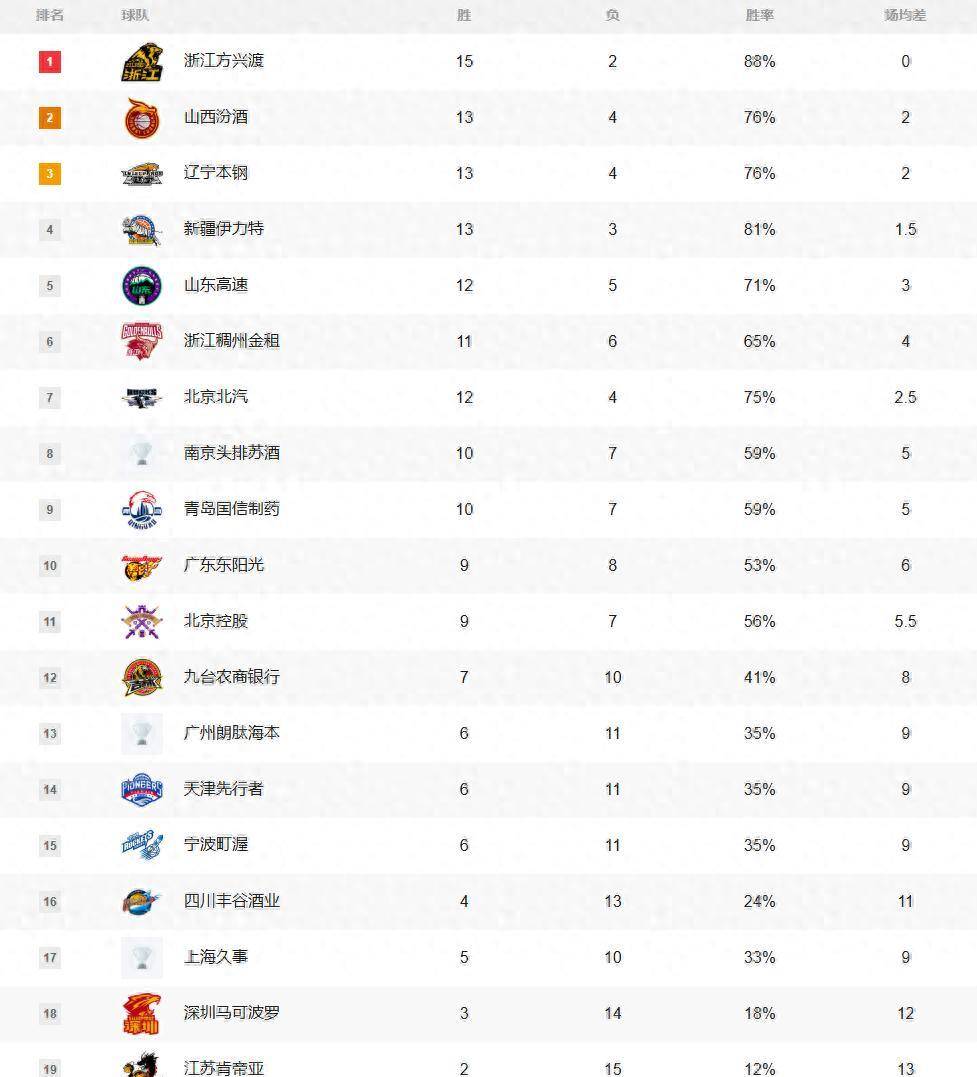Open the 山西汾酒 team logo
The height and width of the screenshot is (1077, 977).
(x=142, y=117)
